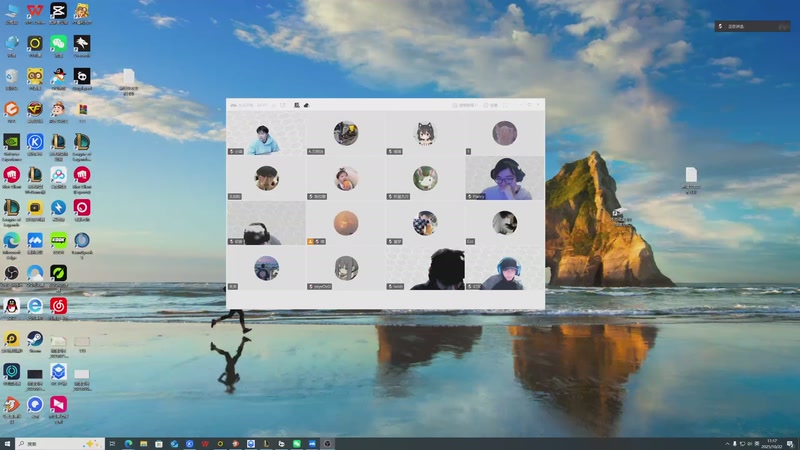The height and width of the screenshot is (450, 800).
Task: Open the blue chat-bubble circle desktop app
Action: click(x=35, y=407)
